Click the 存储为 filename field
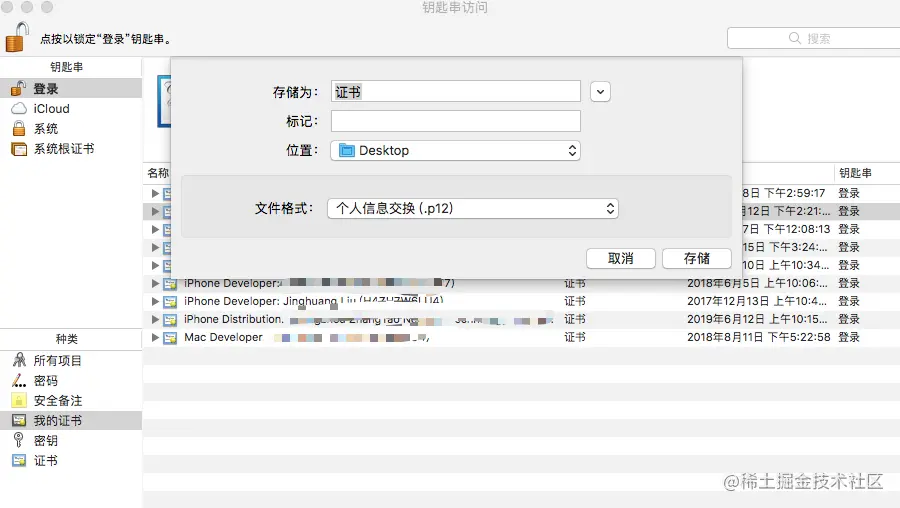 coord(456,92)
